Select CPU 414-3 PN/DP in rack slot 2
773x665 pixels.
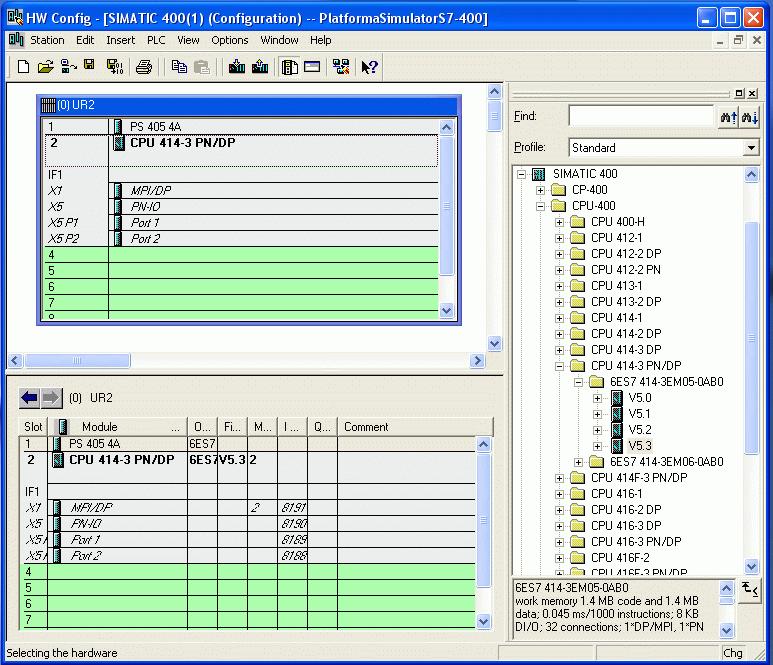tap(241, 150)
